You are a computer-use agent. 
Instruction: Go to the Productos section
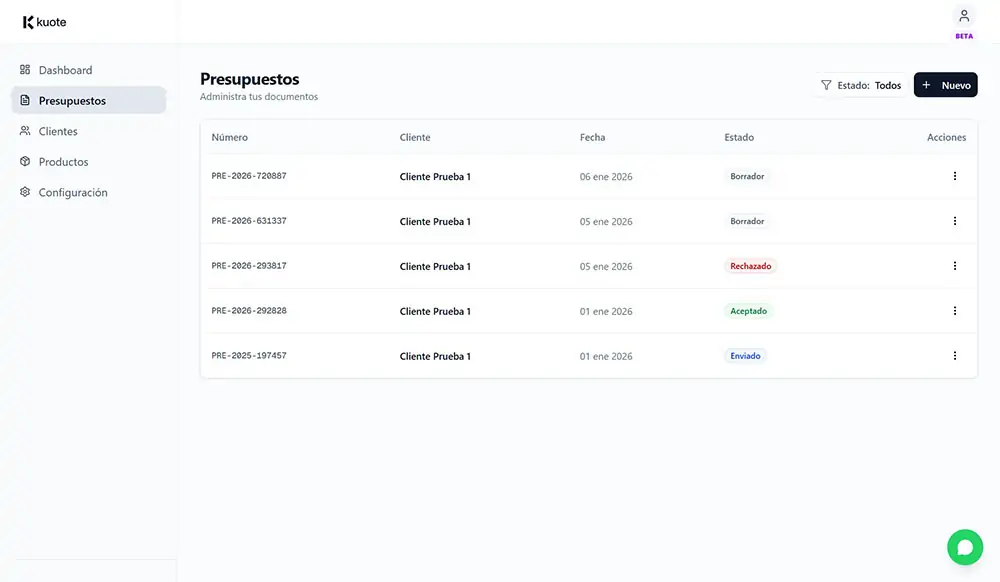click(63, 161)
